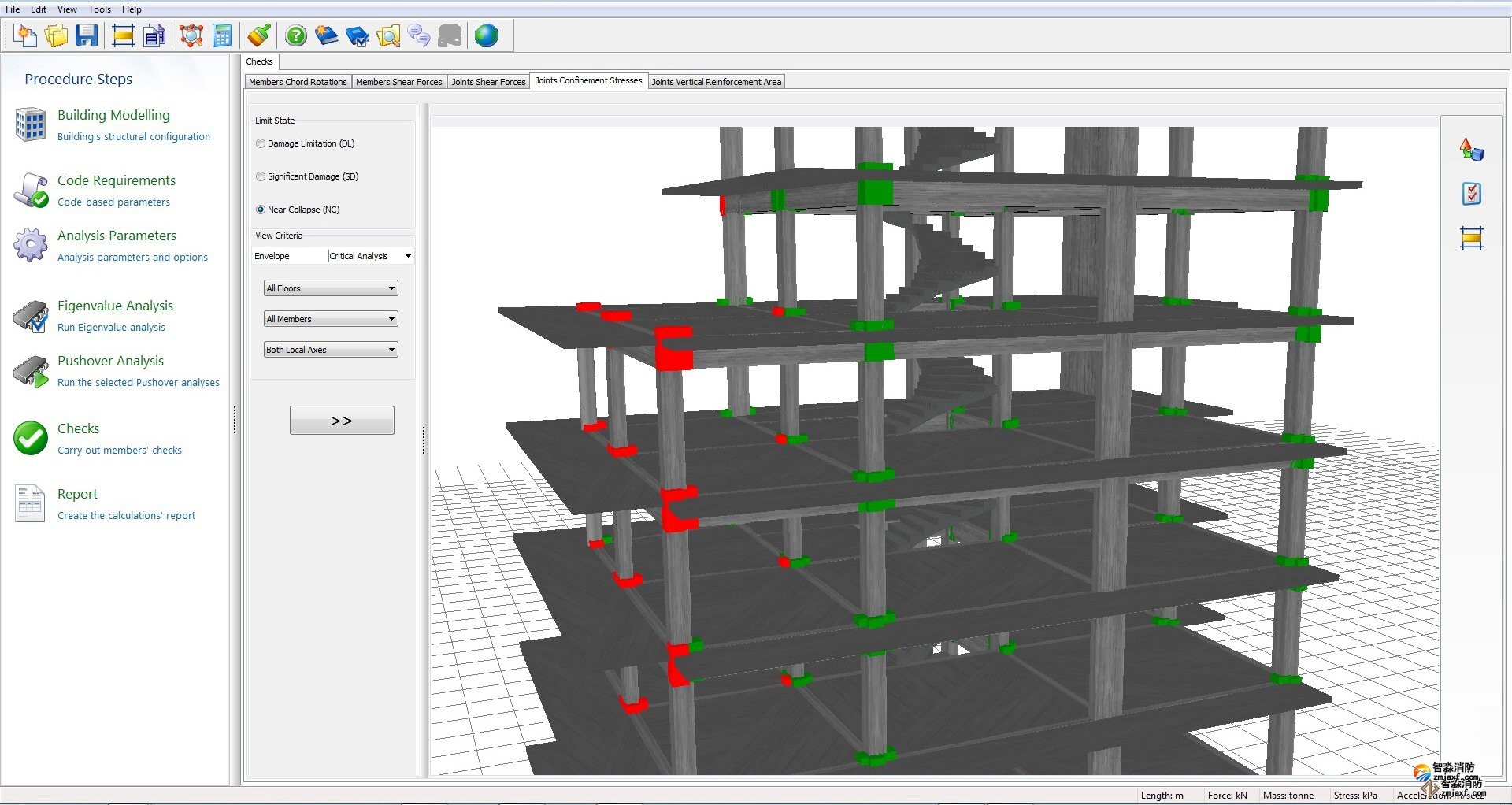Image resolution: width=1512 pixels, height=805 pixels.
Task: Open help with green question mark icon
Action: (296, 35)
